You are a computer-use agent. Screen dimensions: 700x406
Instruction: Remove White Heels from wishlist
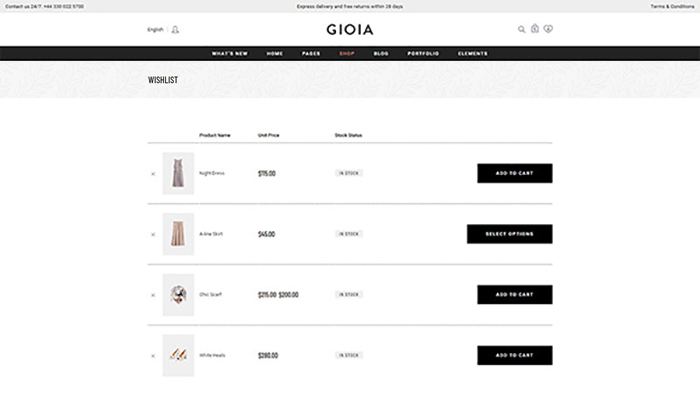click(153, 356)
